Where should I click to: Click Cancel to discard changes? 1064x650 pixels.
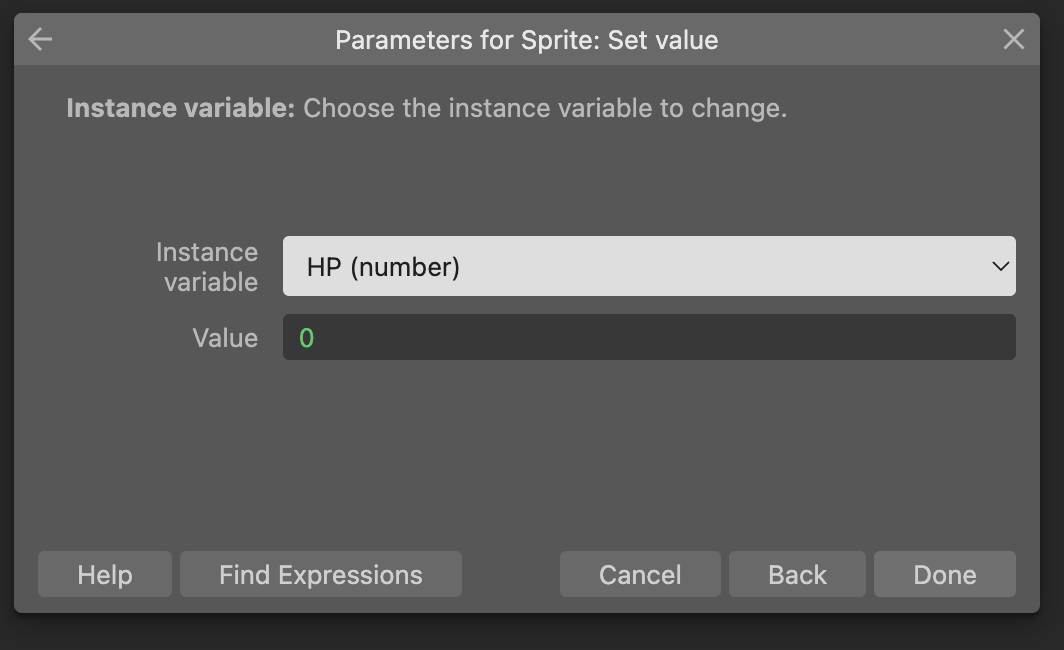tap(639, 574)
